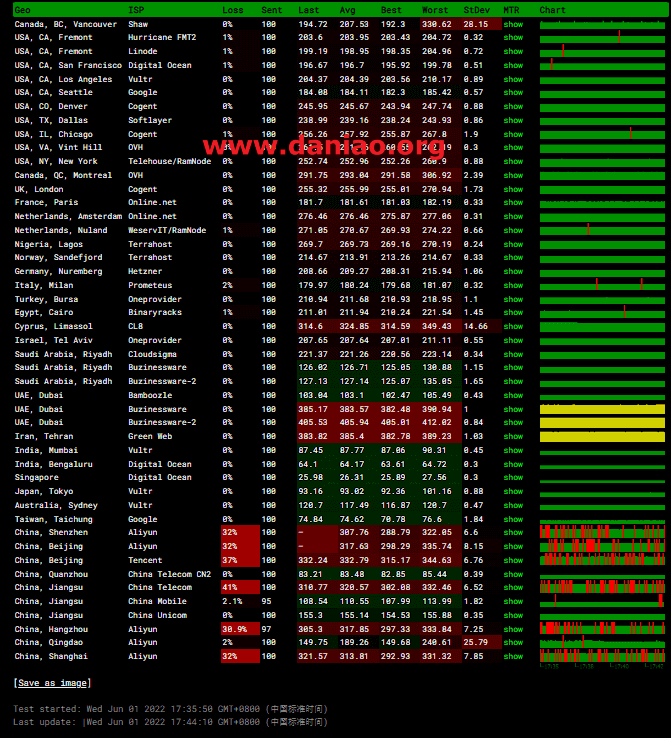Image resolution: width=671 pixels, height=738 pixels.
Task: Show MTR for Nigeria Lagos Terrahost
Action: point(513,244)
